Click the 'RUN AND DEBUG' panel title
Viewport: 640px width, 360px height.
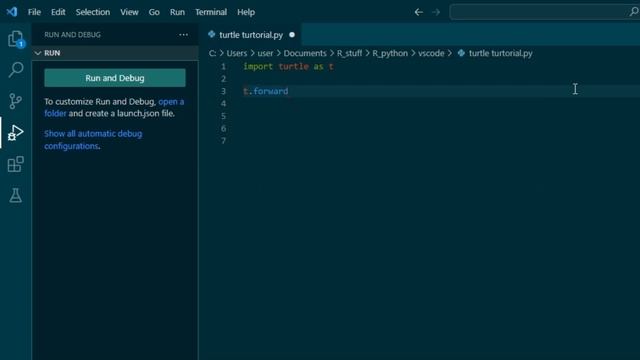[72, 35]
